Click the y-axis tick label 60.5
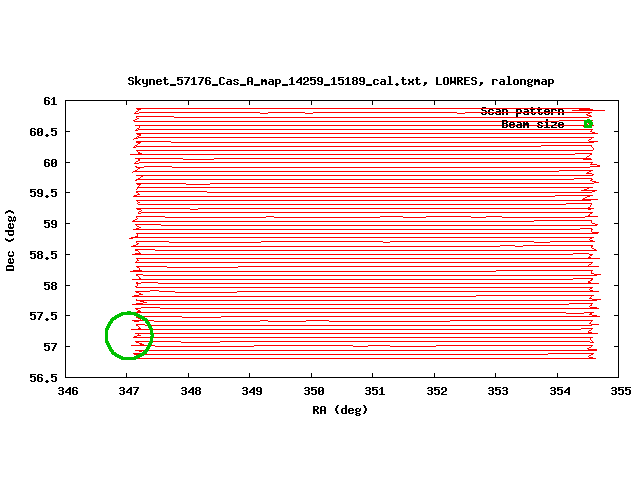The width and height of the screenshot is (640, 480). (x=43, y=132)
